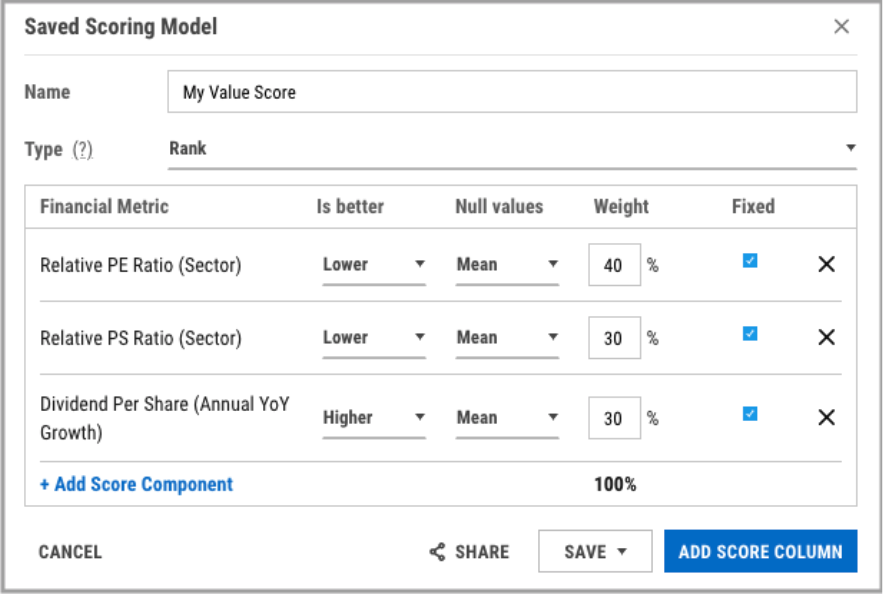Remove the Dividend Per Share row

tap(826, 417)
